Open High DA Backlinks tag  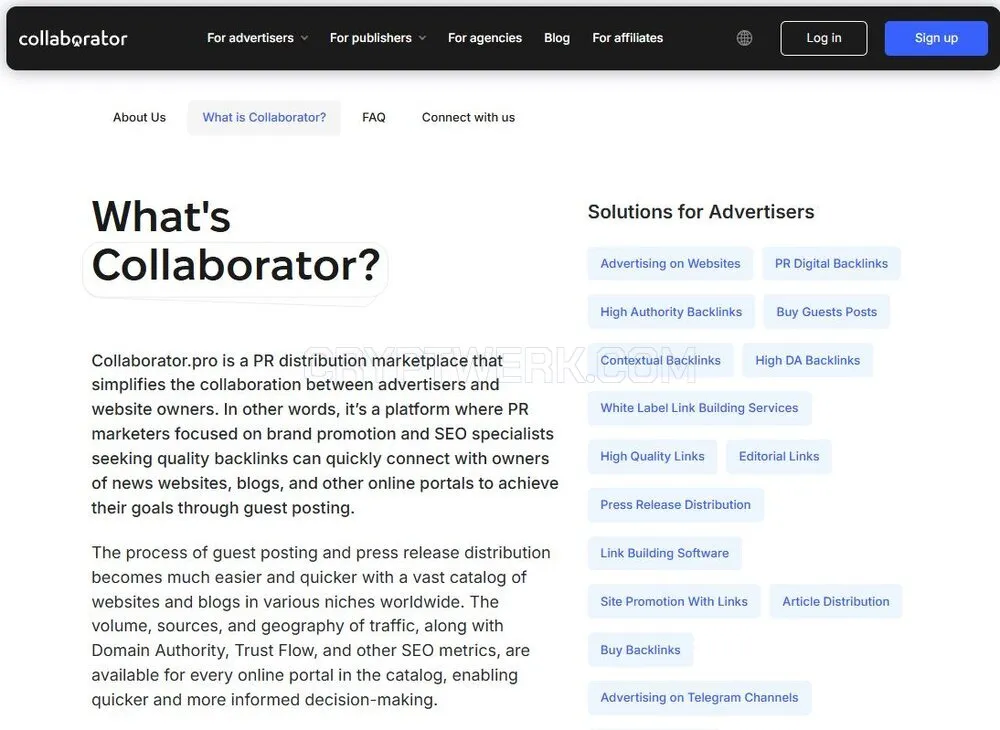pos(807,360)
